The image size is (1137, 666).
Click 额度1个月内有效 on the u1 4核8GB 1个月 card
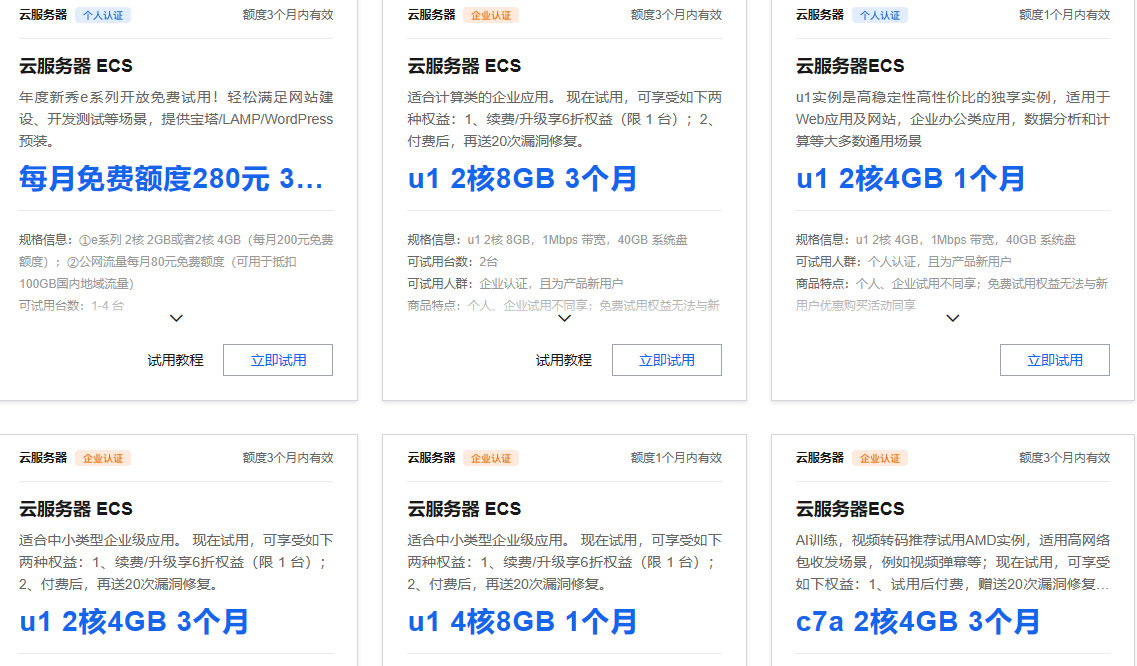click(676, 458)
